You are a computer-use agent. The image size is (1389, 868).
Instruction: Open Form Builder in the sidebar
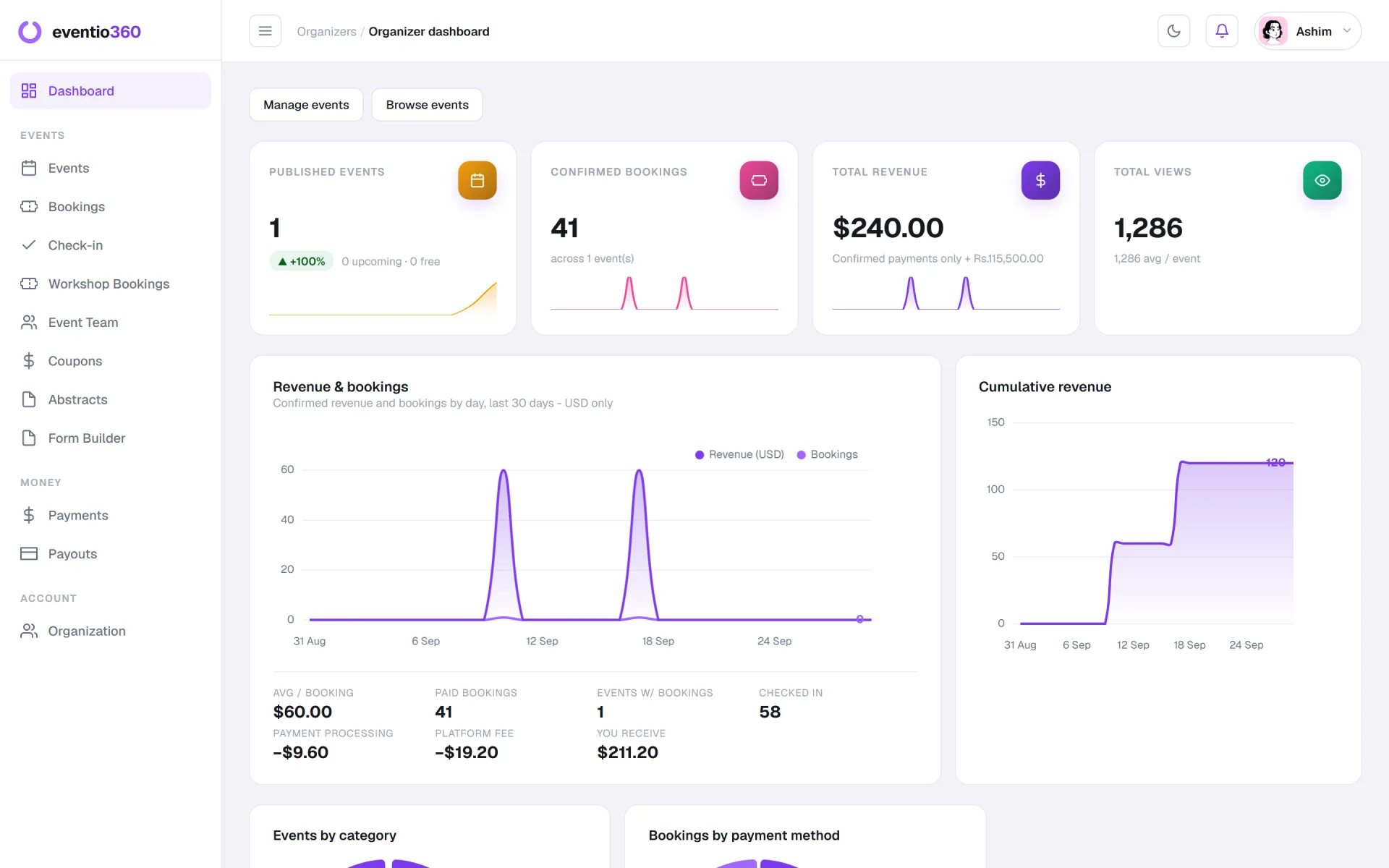(111, 438)
